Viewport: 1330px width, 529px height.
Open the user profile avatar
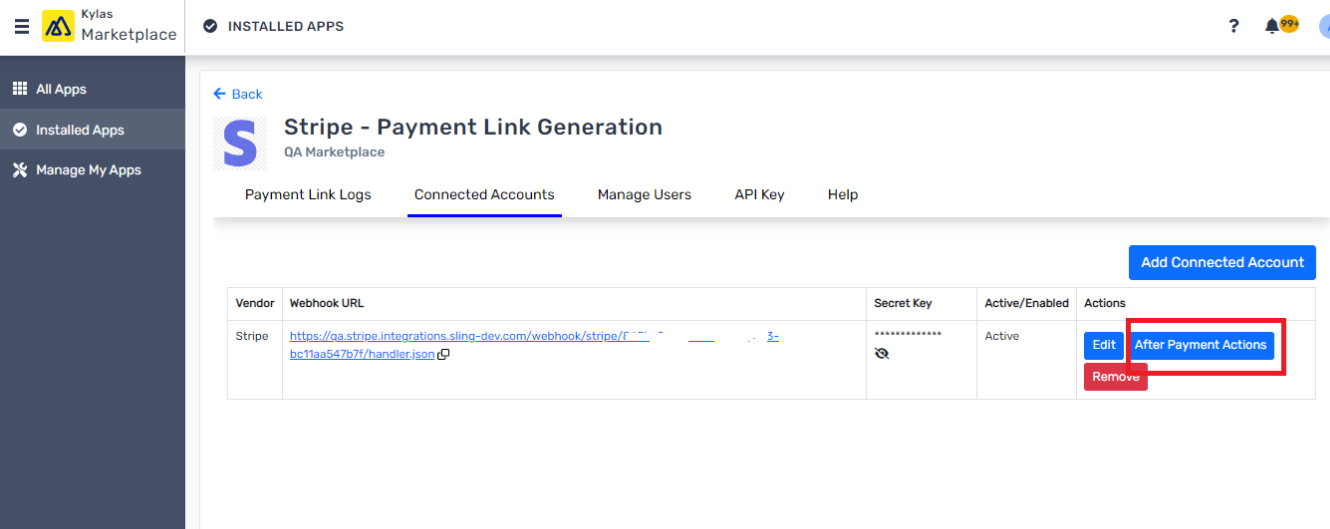pos(1324,26)
